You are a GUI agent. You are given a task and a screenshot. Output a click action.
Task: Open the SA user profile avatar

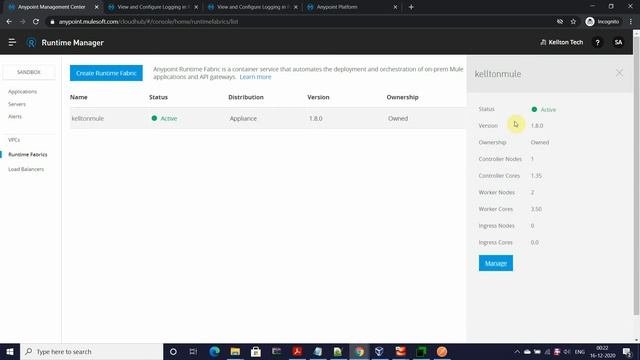[x=618, y=42]
